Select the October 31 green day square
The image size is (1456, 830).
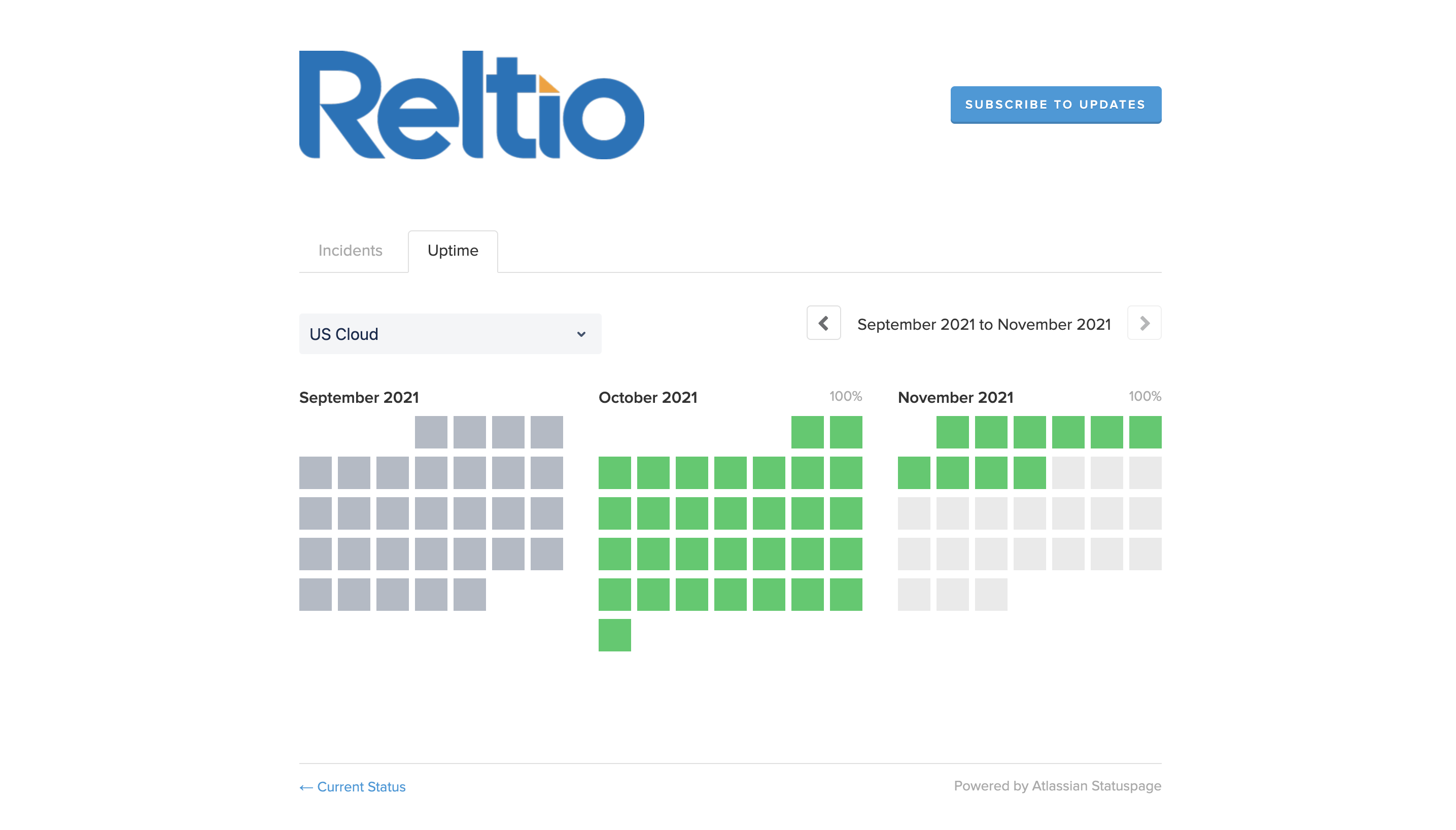[x=615, y=635]
